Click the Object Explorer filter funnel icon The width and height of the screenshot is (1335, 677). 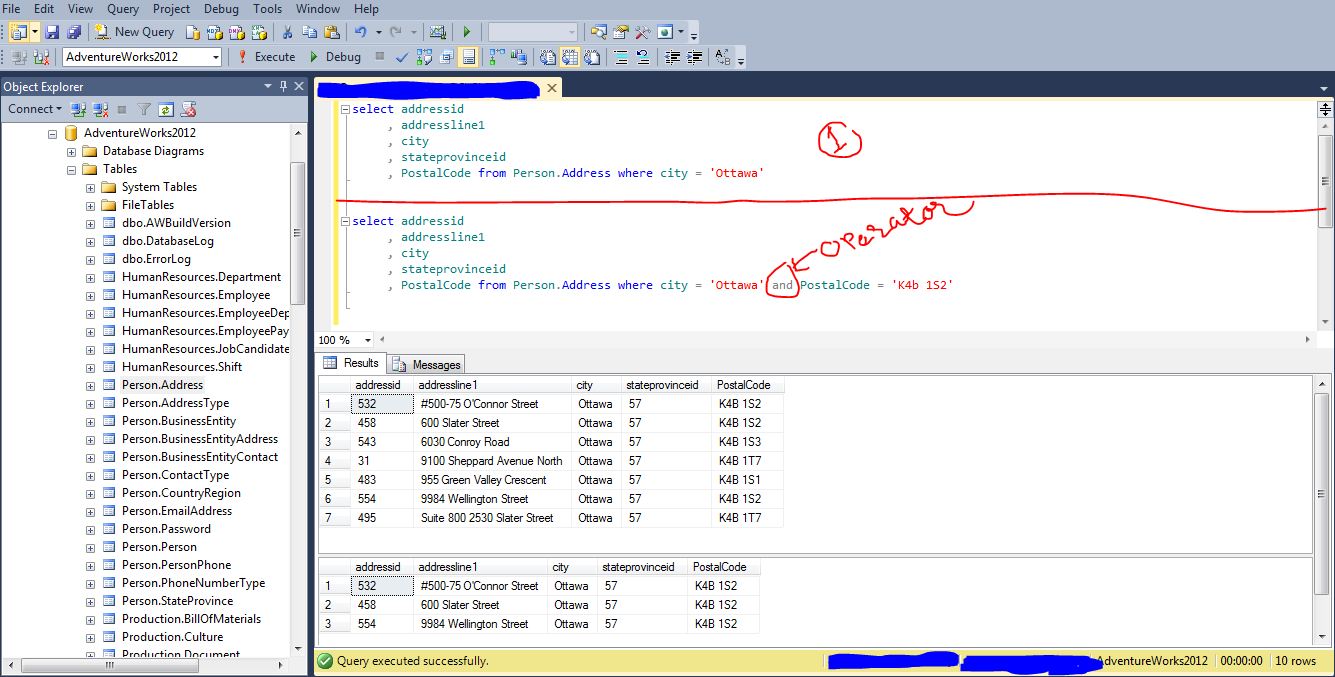click(144, 109)
